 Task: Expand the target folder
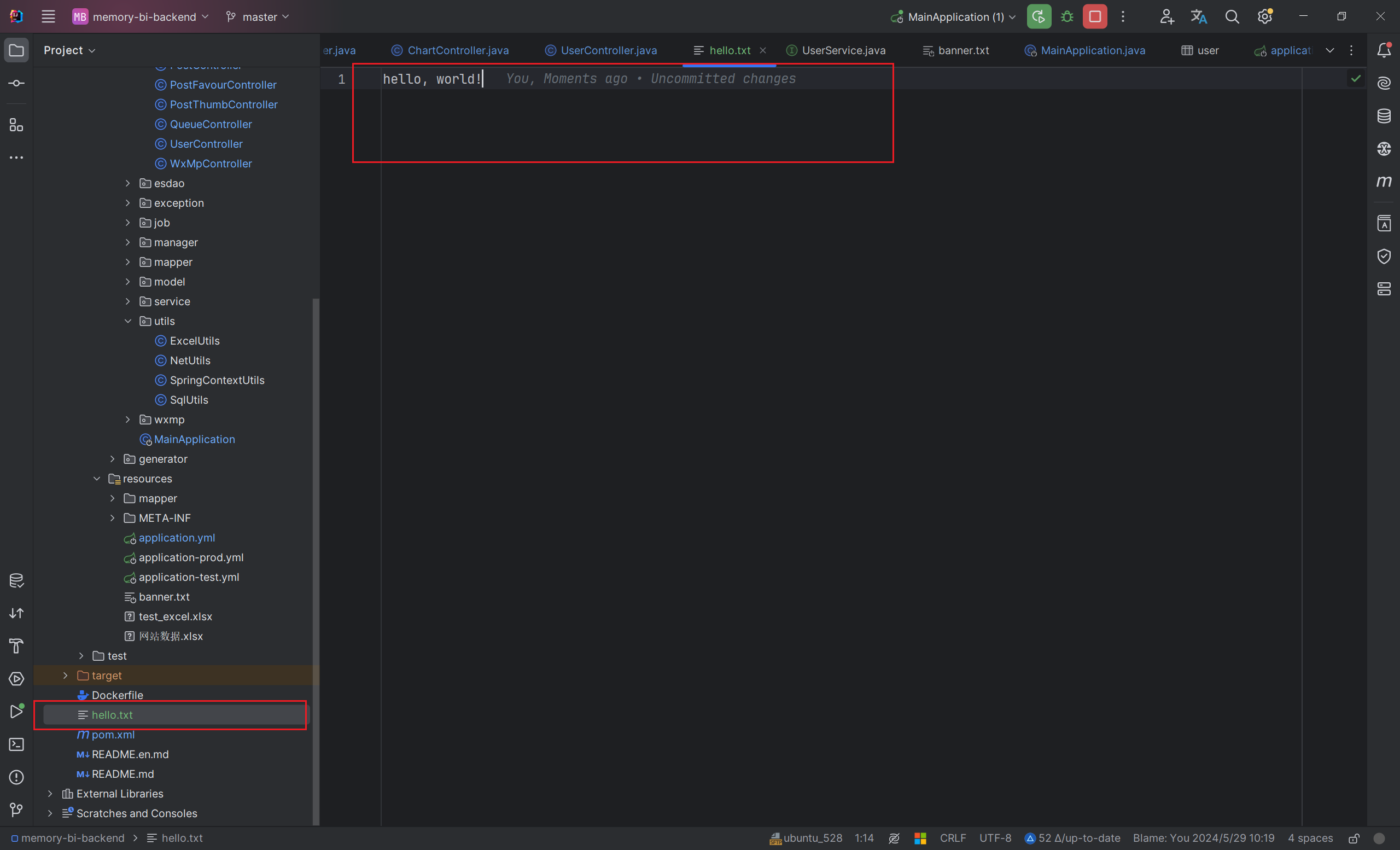click(65, 676)
